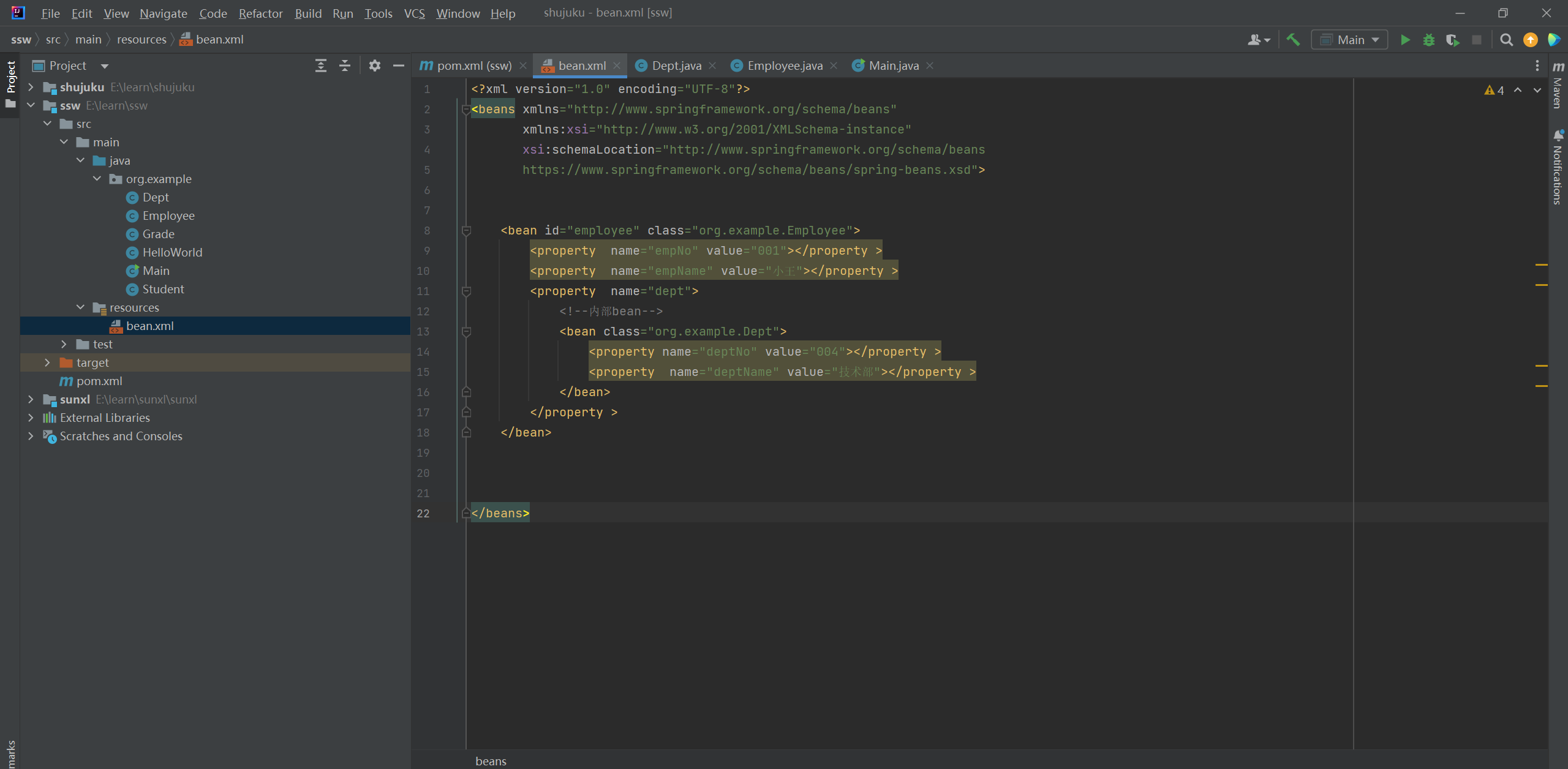Screen dimensions: 1568x769
Task: Click the Build hammer icon
Action: coord(1293,40)
